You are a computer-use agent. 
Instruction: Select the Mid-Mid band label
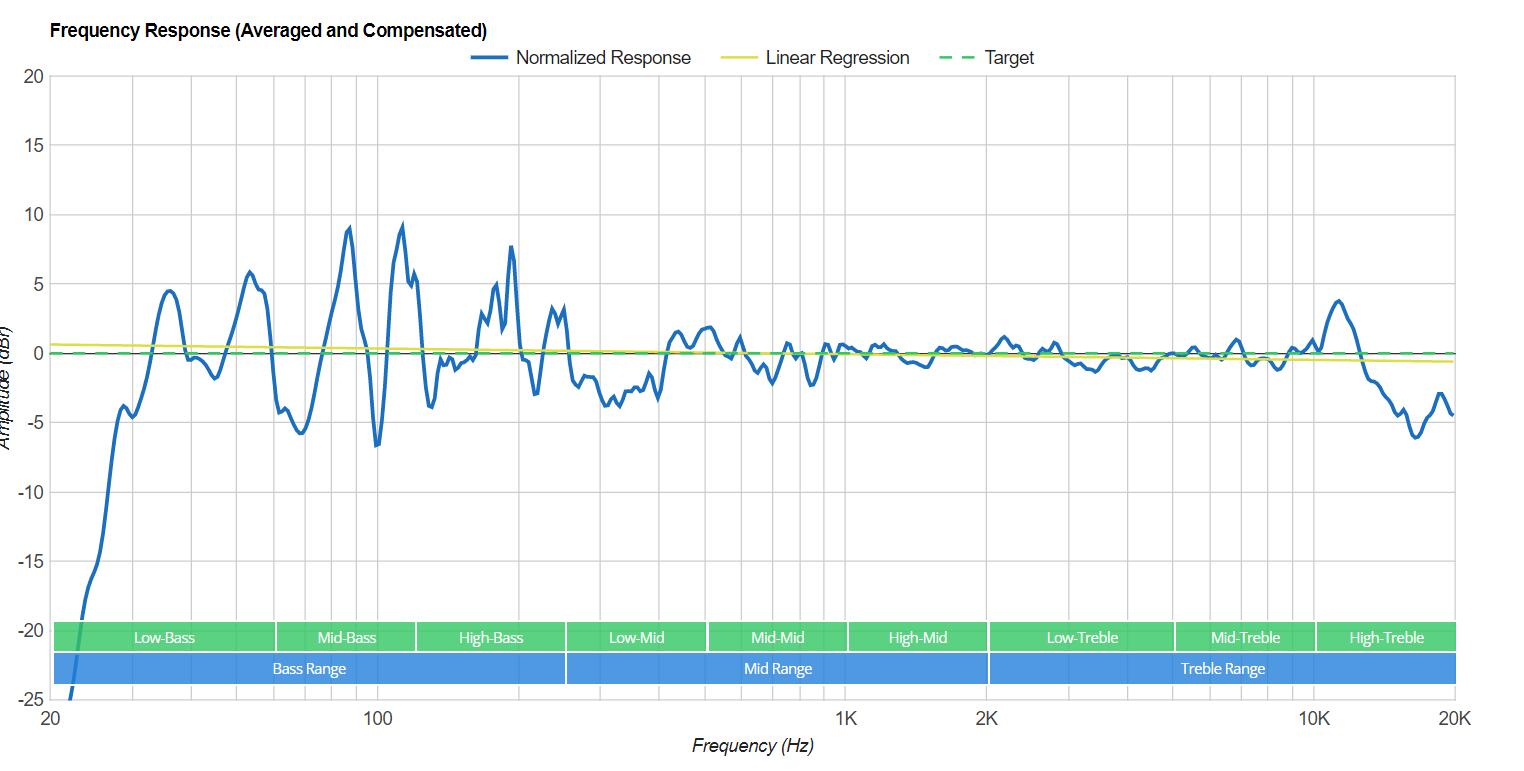(777, 637)
